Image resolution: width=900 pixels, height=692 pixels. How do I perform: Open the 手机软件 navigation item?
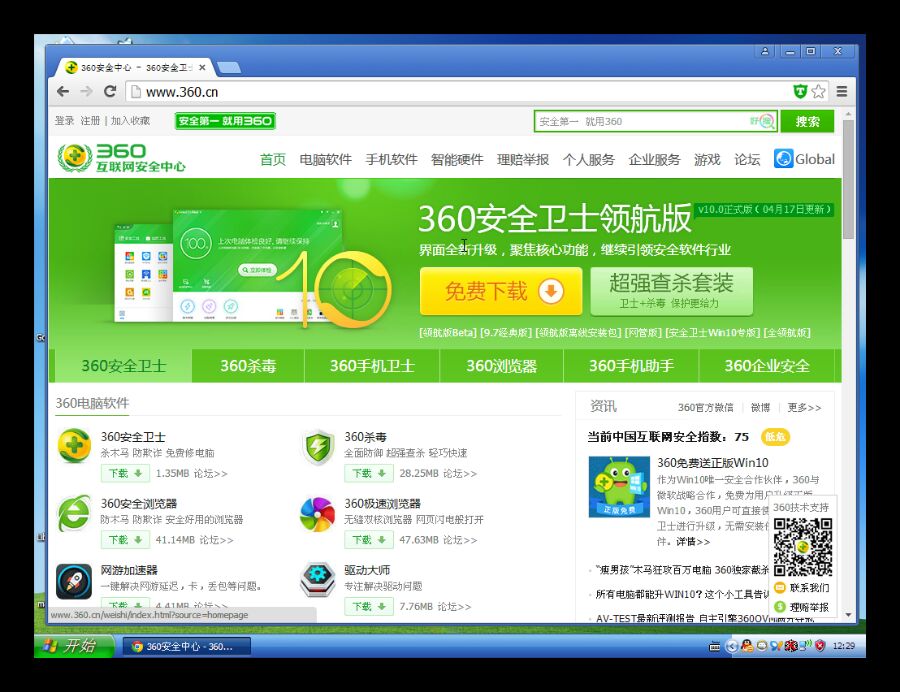[x=391, y=160]
